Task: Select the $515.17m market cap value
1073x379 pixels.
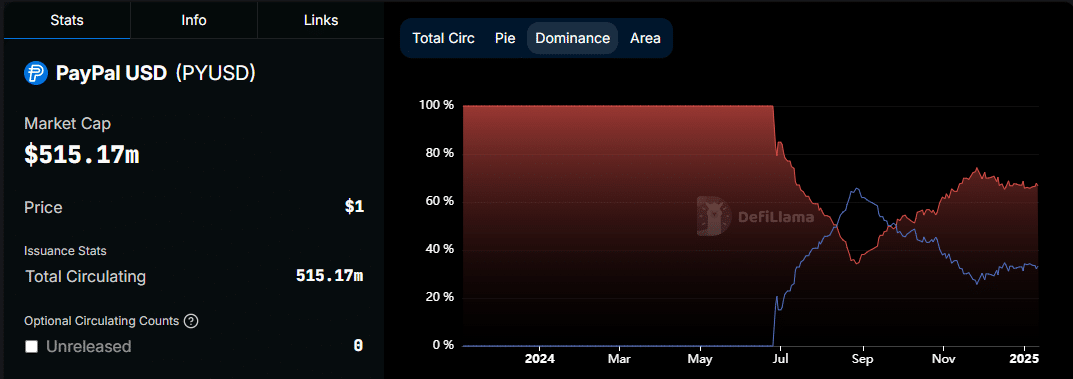Action: click(81, 155)
